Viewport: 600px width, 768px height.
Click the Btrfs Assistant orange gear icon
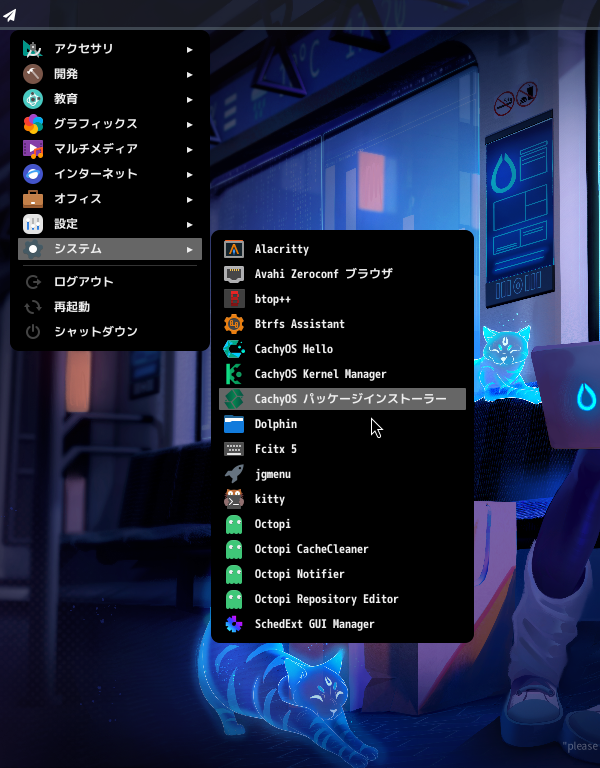(x=234, y=324)
